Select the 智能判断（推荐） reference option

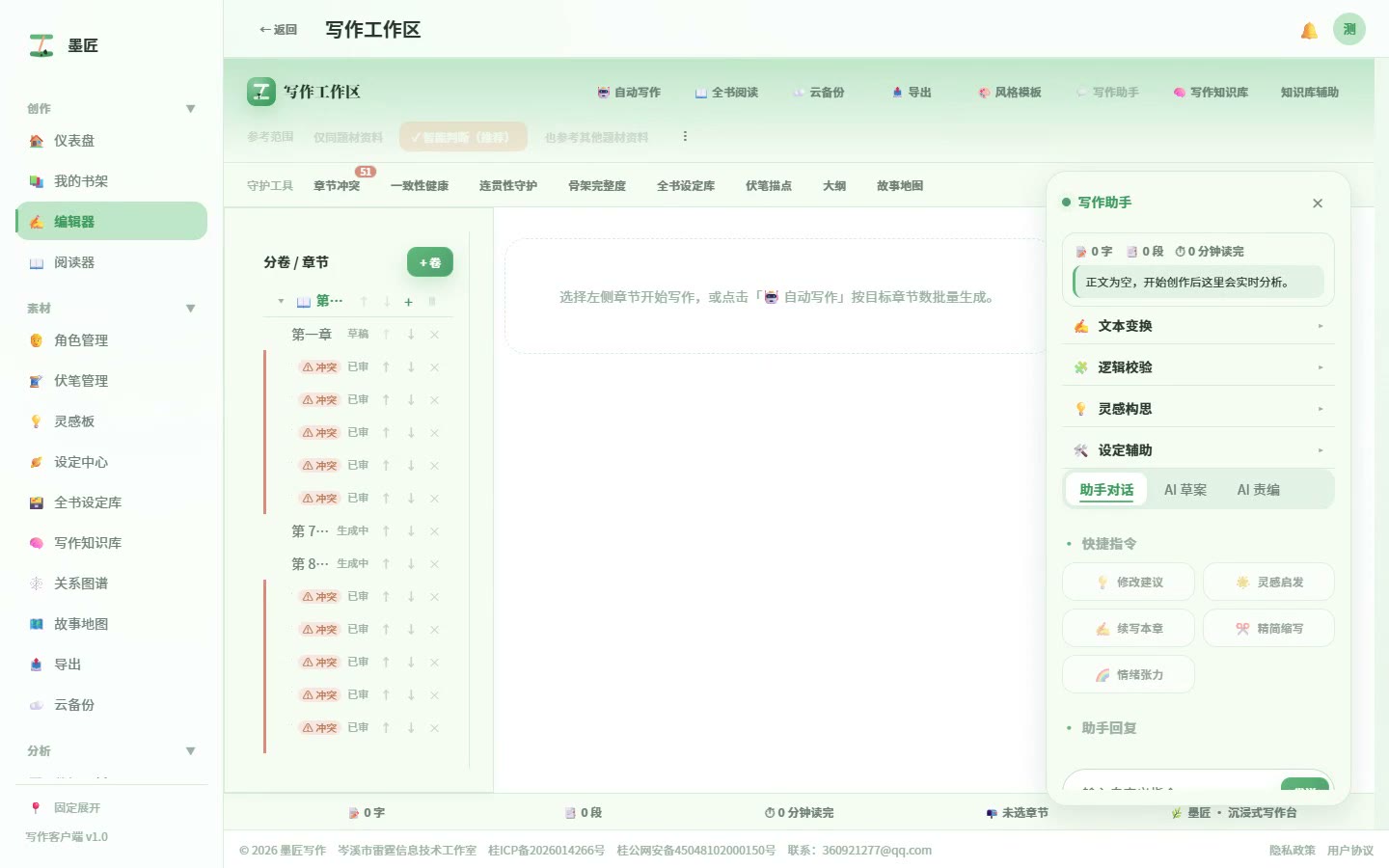click(x=464, y=137)
